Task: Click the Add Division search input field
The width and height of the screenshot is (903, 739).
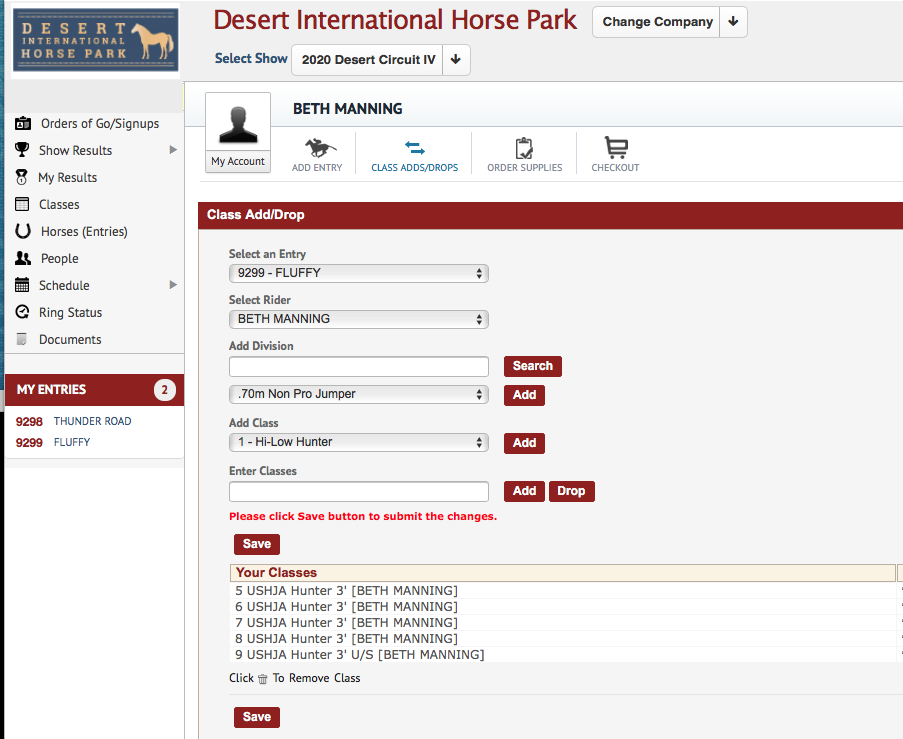Action: tap(359, 366)
